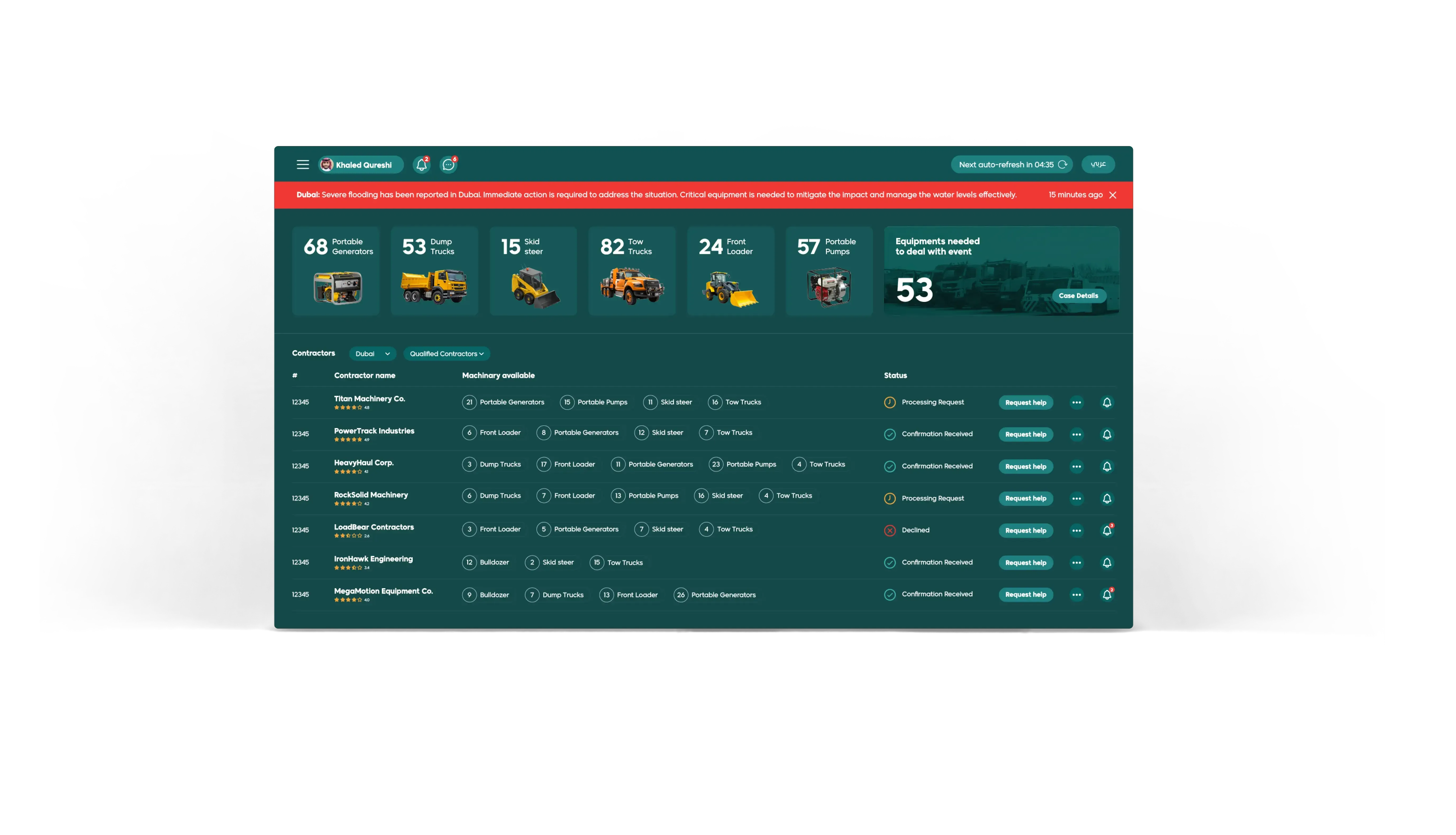
Task: Click the bell icon for PowerTrack Industries
Action: click(x=1107, y=434)
